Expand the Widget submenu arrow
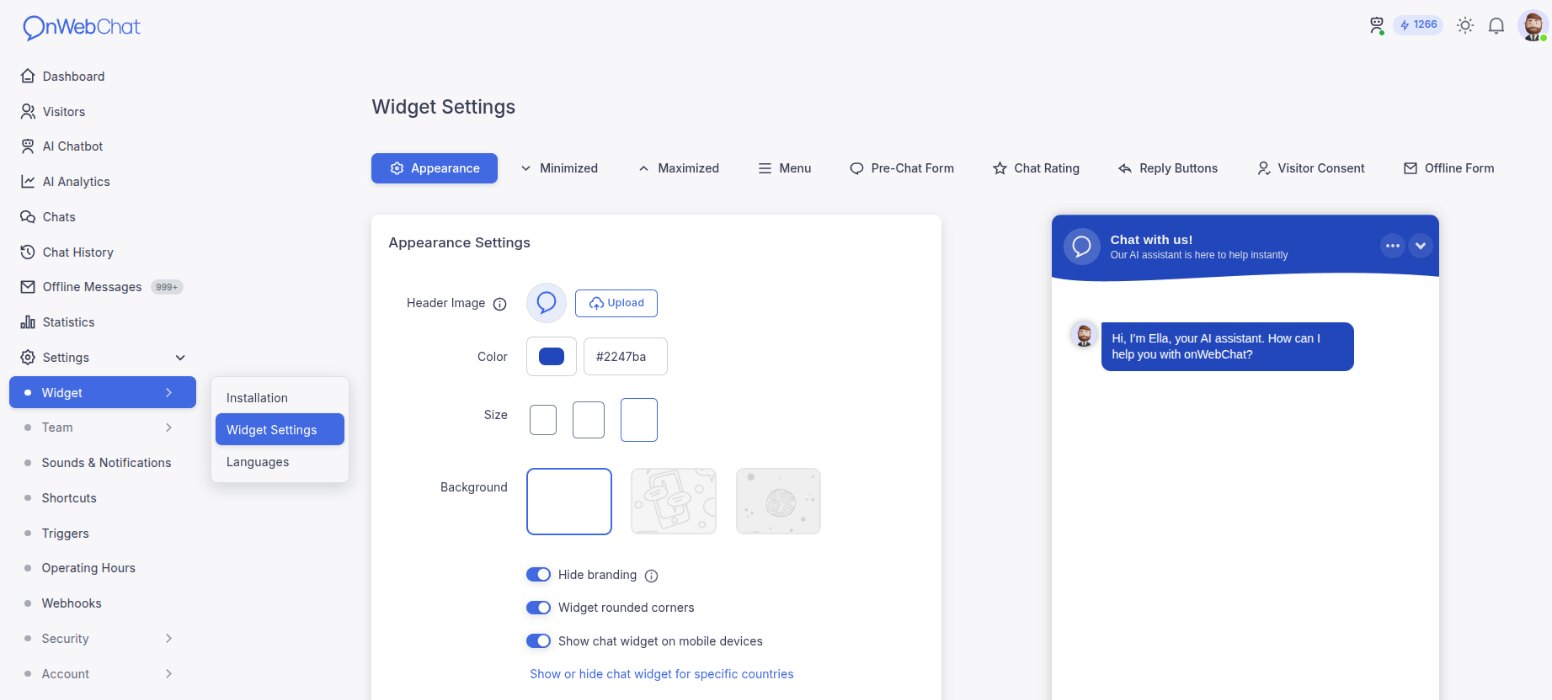This screenshot has width=1552, height=700. coord(168,392)
